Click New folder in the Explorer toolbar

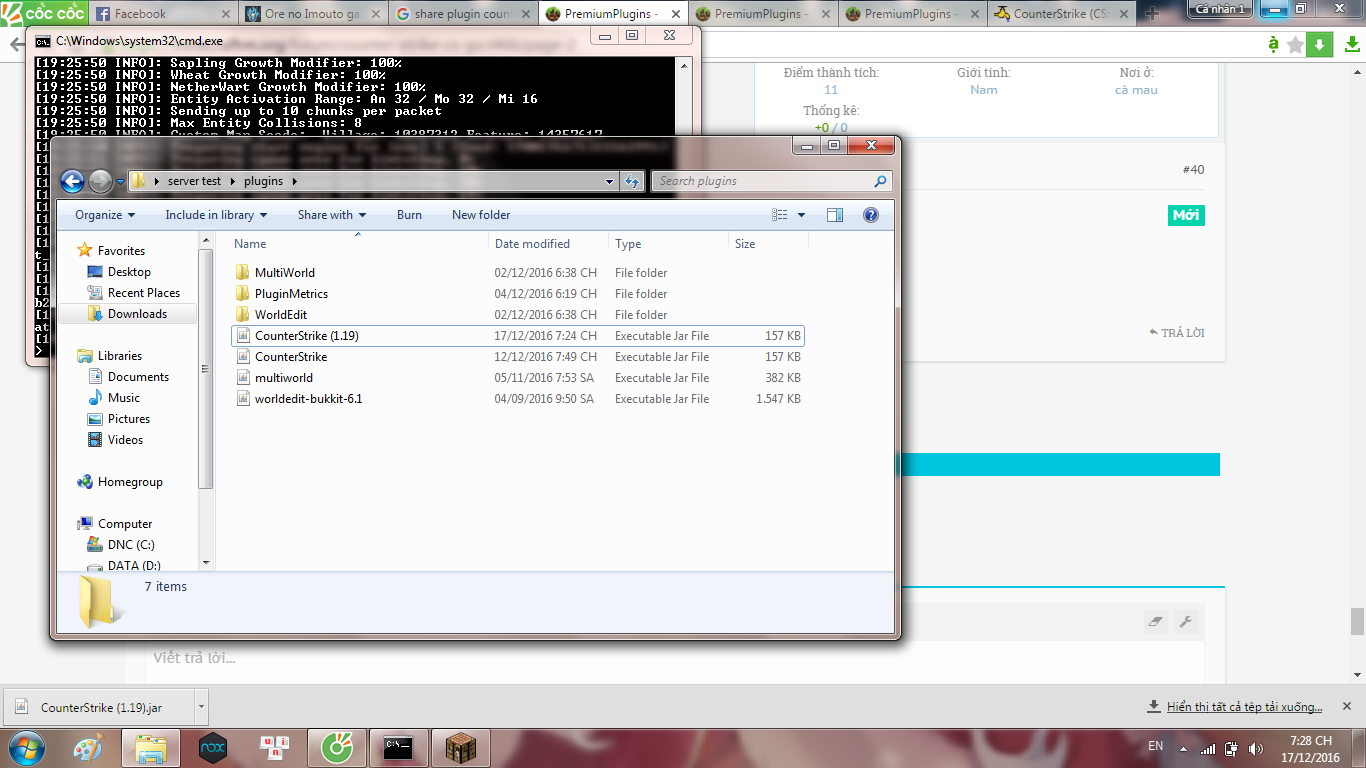pos(481,215)
